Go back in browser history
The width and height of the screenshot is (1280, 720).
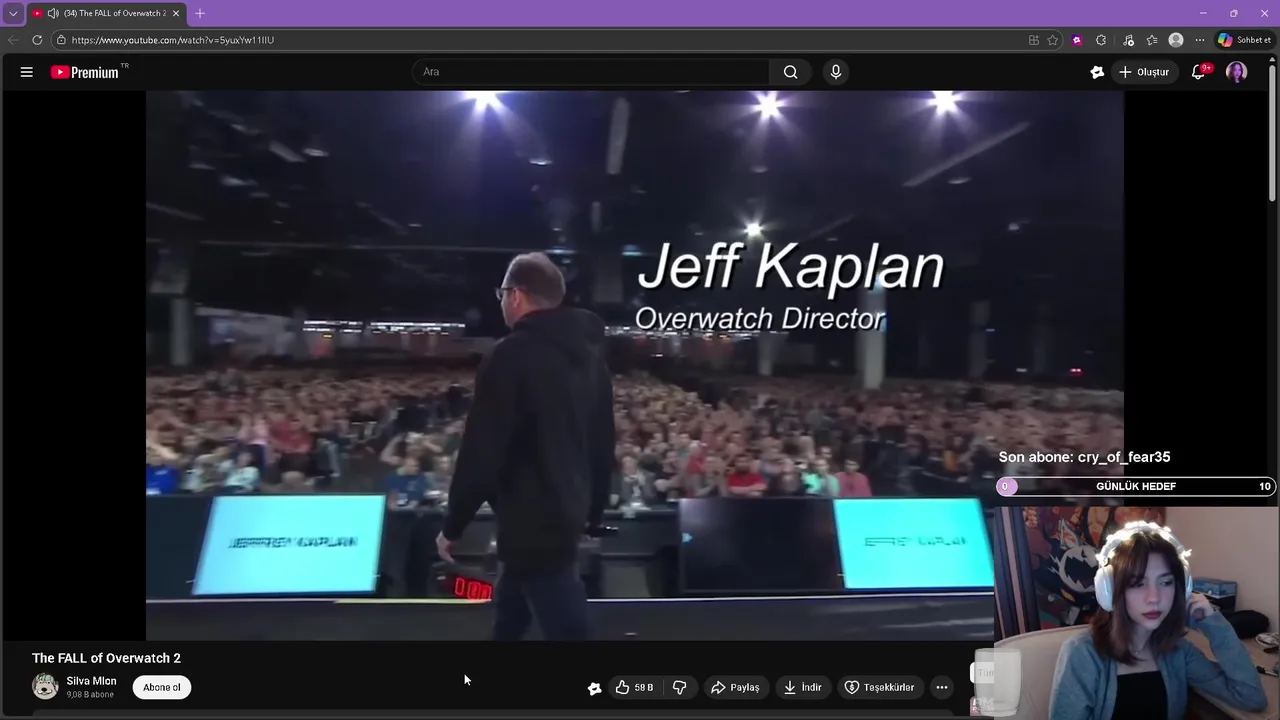click(12, 40)
